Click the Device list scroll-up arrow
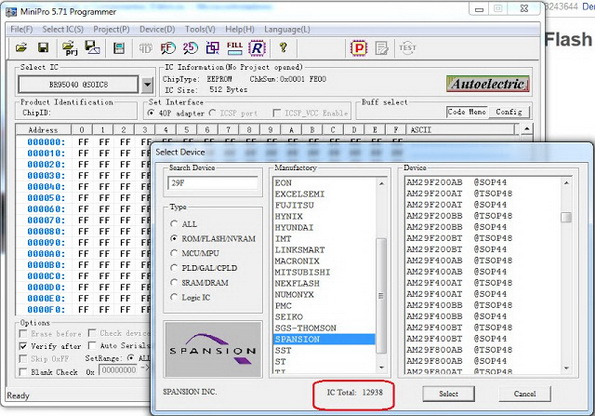 pyautogui.click(x=566, y=183)
